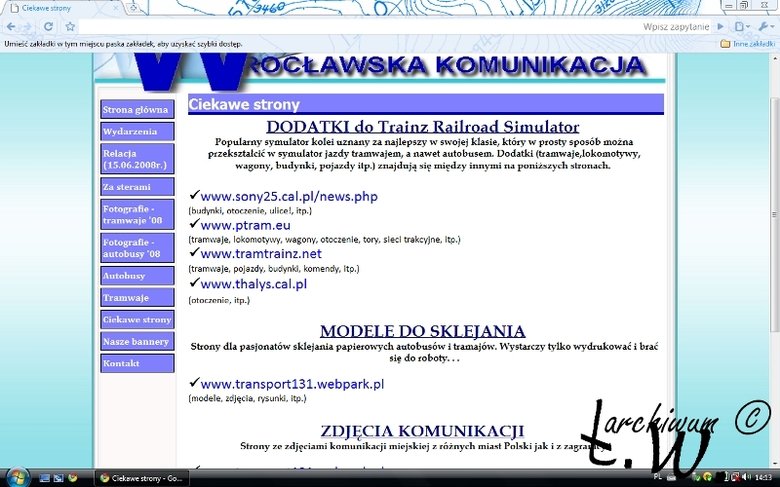Launch Chrome from the quick launch bar
This screenshot has width=780, height=487.
pyautogui.click(x=73, y=478)
